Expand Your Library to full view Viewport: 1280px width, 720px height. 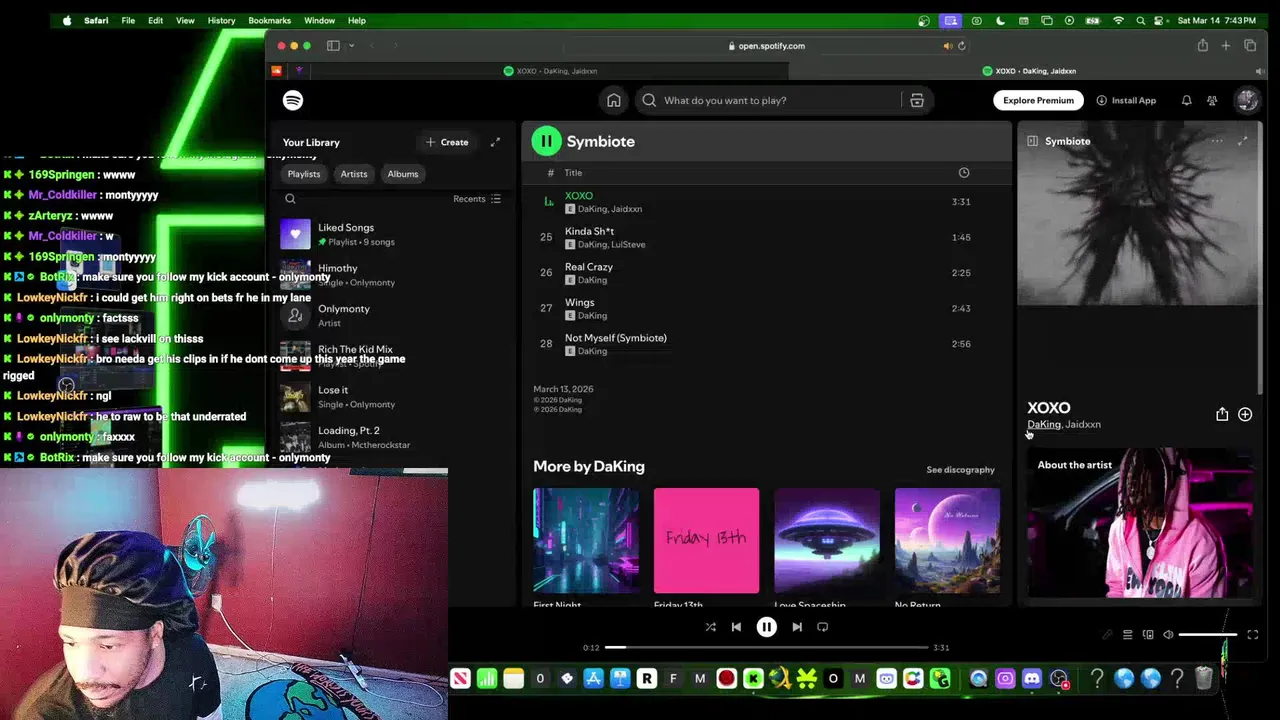tap(495, 142)
